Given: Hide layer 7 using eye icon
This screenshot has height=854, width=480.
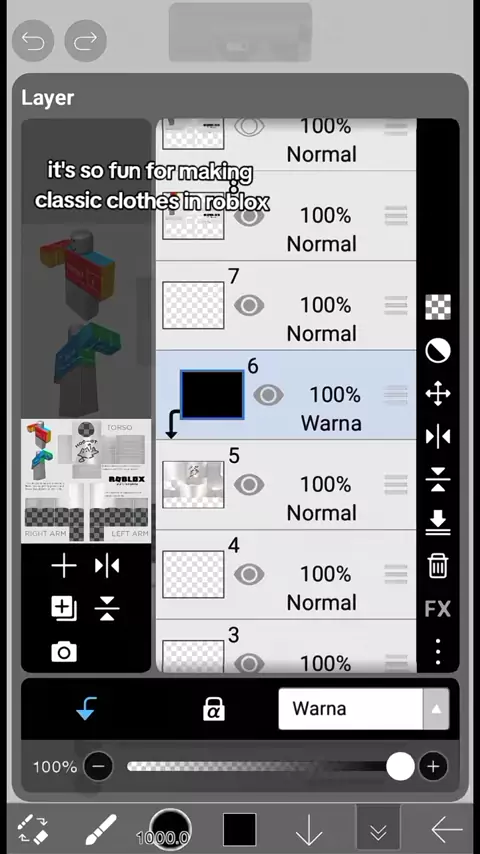Looking at the screenshot, I should pos(249,305).
